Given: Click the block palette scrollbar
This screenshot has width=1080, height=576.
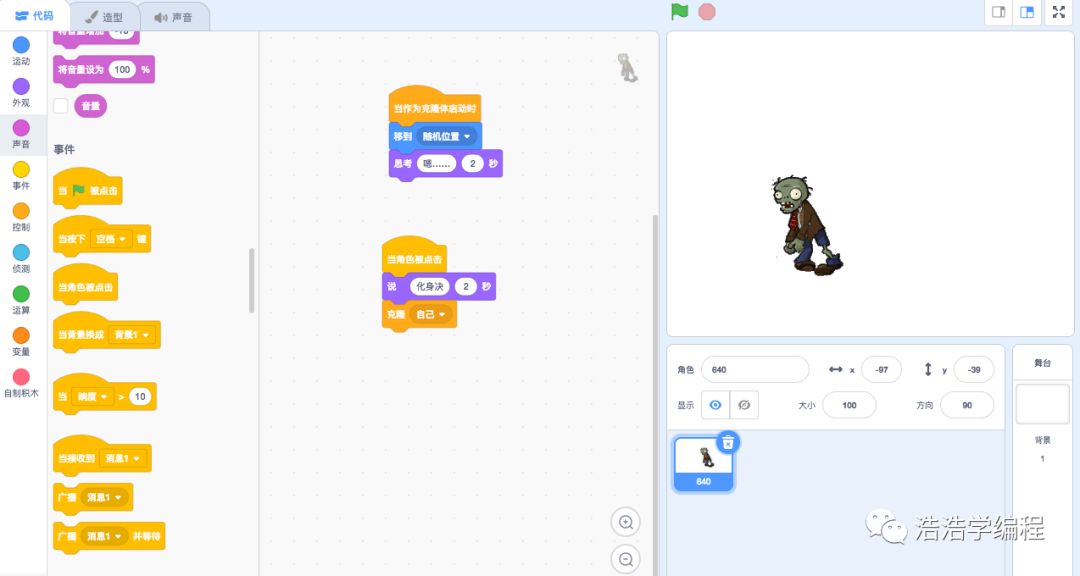Looking at the screenshot, I should (251, 280).
